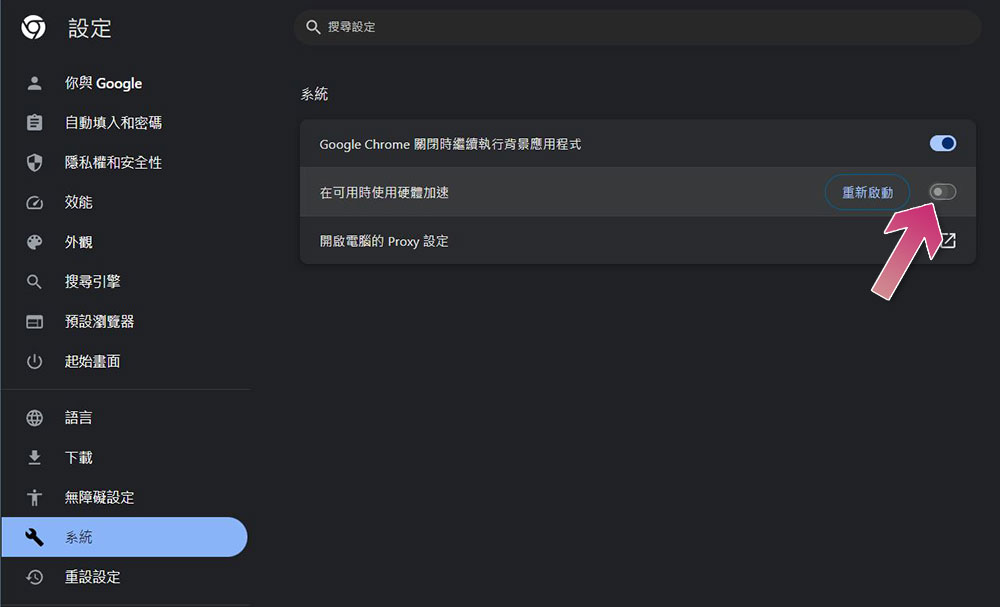
Task: Click the shield icon for 隱私權和安全性
Action: 34,163
